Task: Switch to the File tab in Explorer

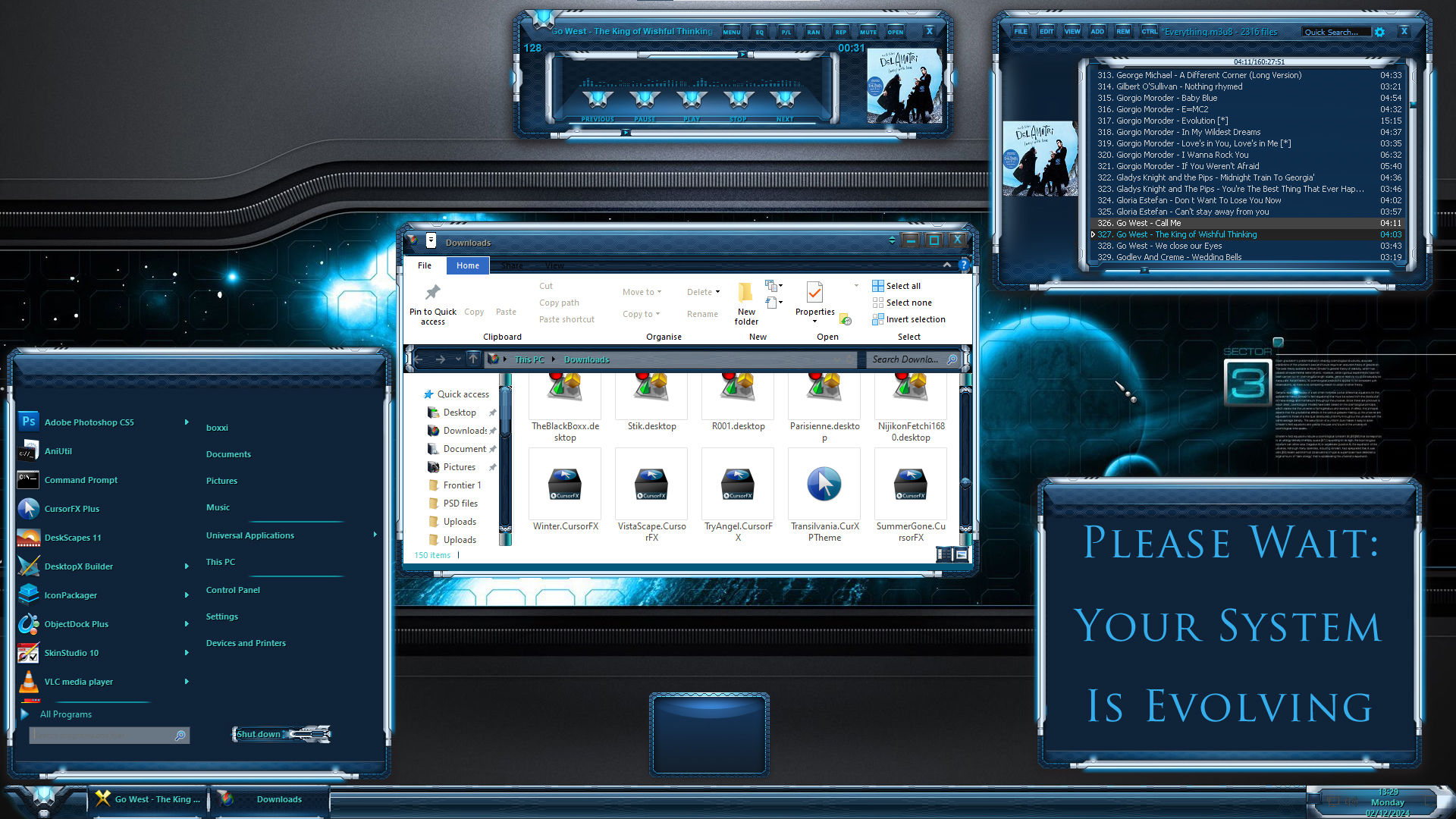Action: (x=425, y=265)
